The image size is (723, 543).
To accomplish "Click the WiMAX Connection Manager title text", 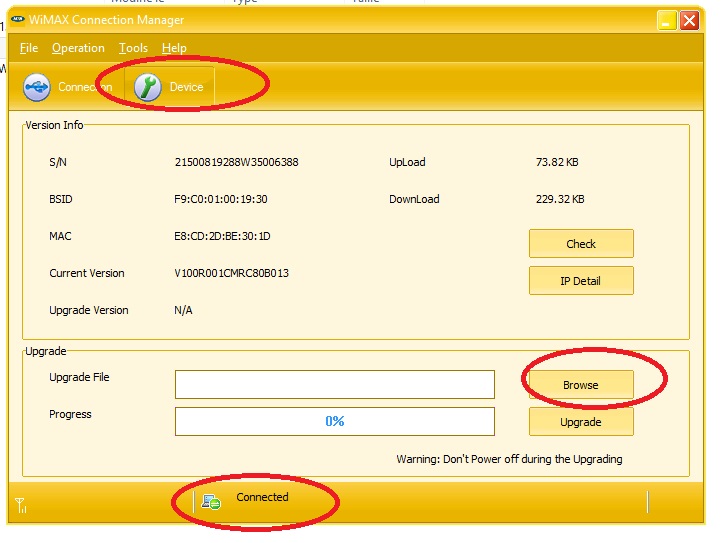I will pos(107,20).
